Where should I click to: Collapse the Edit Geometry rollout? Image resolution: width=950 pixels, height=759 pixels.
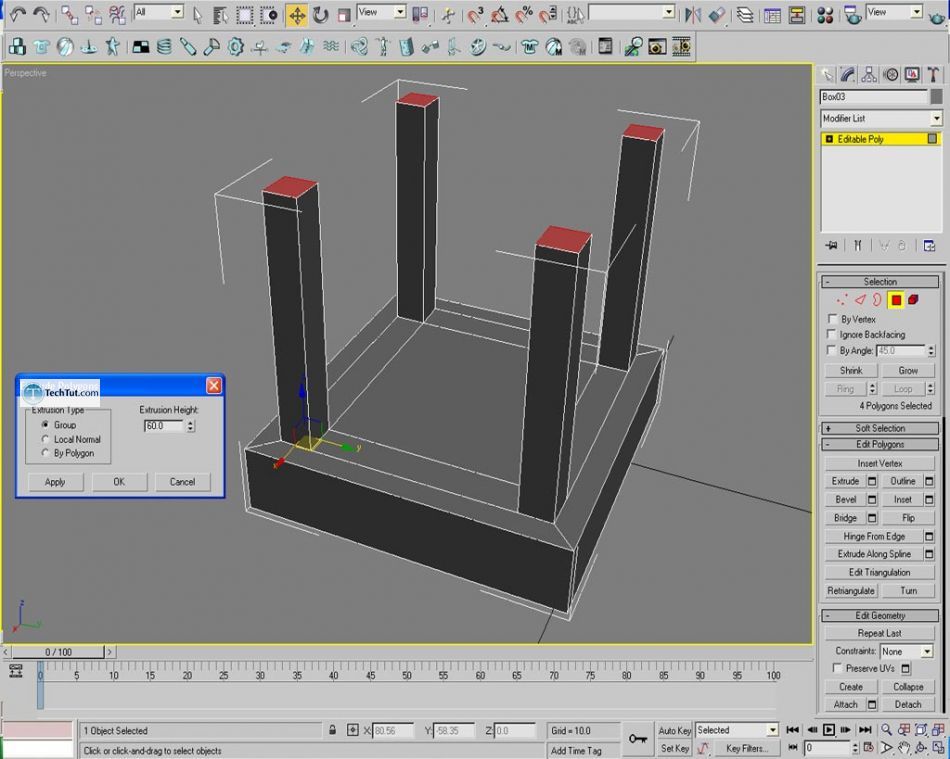[x=879, y=615]
